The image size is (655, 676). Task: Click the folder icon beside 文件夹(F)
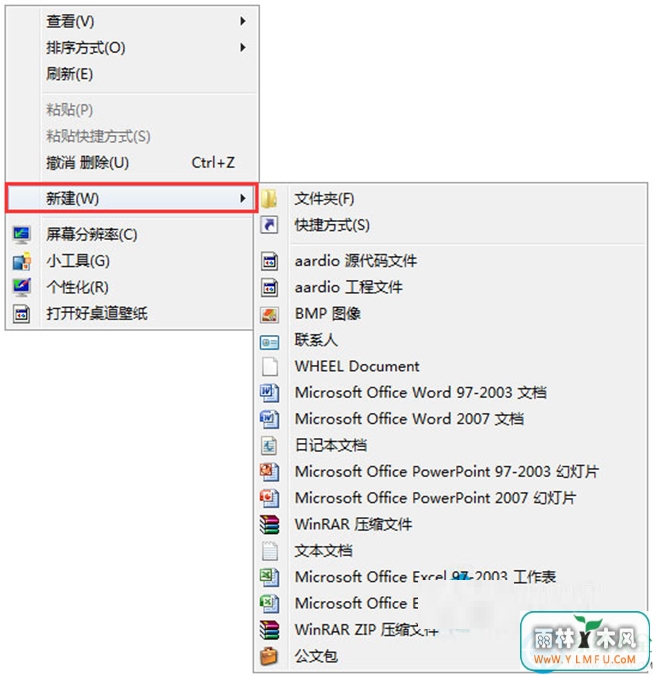click(270, 199)
